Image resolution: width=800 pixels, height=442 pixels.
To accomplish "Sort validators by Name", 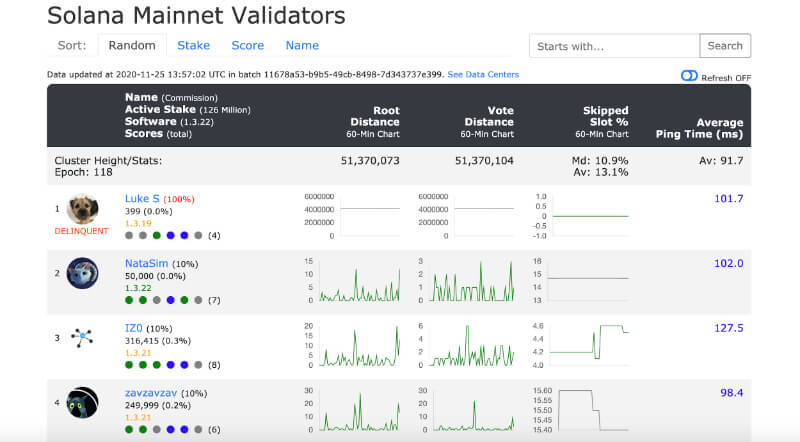I will tap(302, 45).
